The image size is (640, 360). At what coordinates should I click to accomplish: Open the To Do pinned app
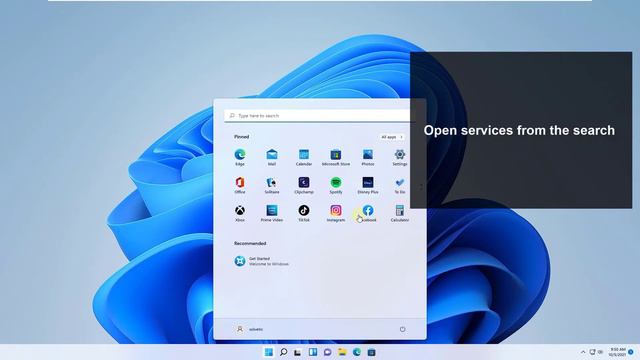(400, 185)
